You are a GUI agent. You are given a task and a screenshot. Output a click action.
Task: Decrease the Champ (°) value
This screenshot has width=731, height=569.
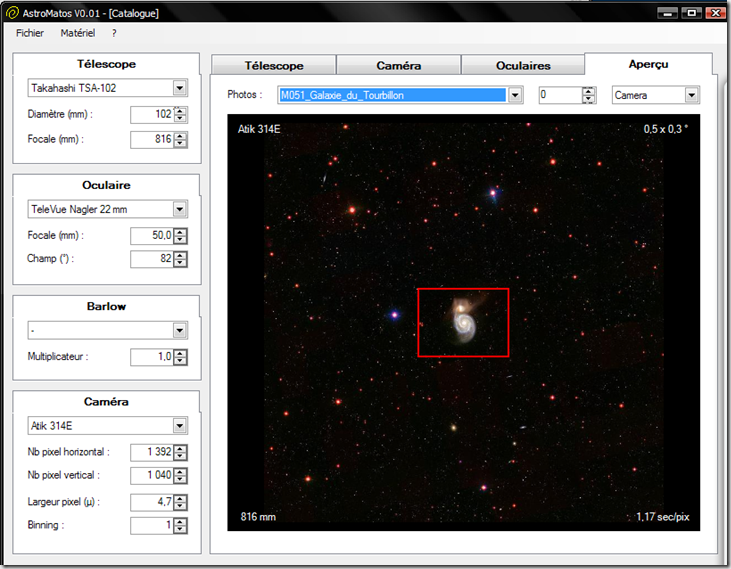180,263
